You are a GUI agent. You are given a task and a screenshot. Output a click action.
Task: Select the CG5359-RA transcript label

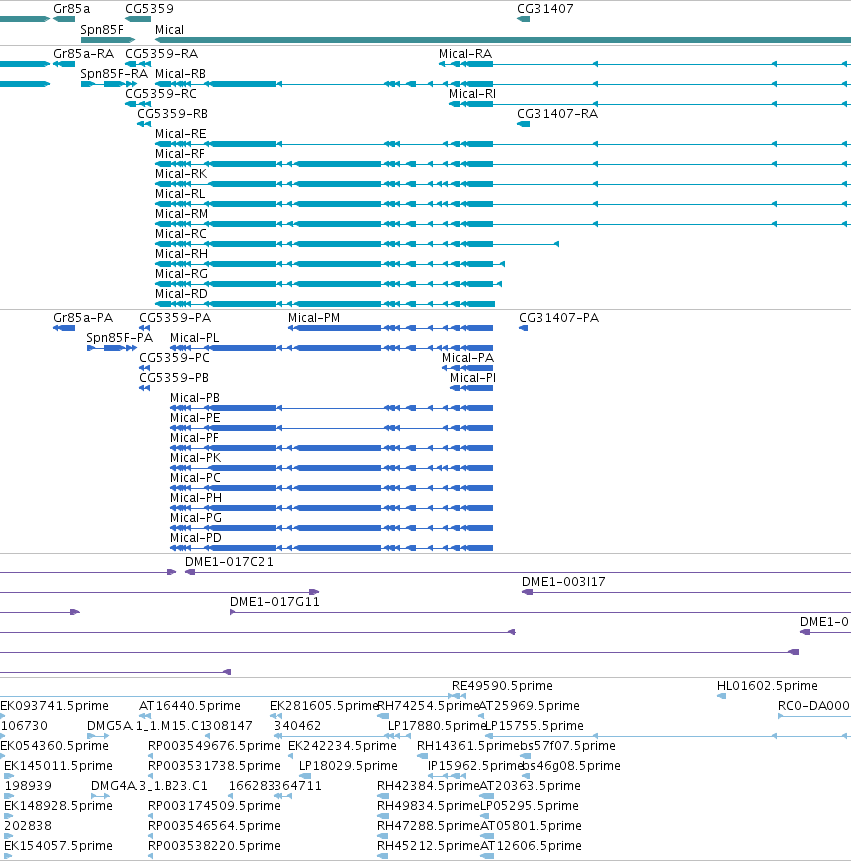(x=161, y=54)
